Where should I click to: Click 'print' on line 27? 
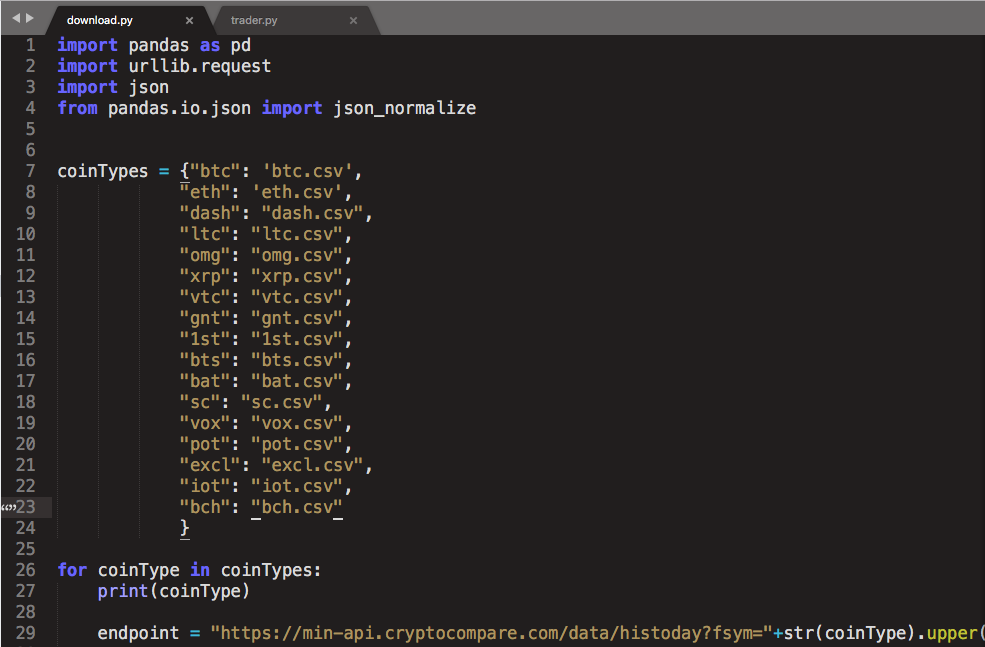(x=122, y=591)
